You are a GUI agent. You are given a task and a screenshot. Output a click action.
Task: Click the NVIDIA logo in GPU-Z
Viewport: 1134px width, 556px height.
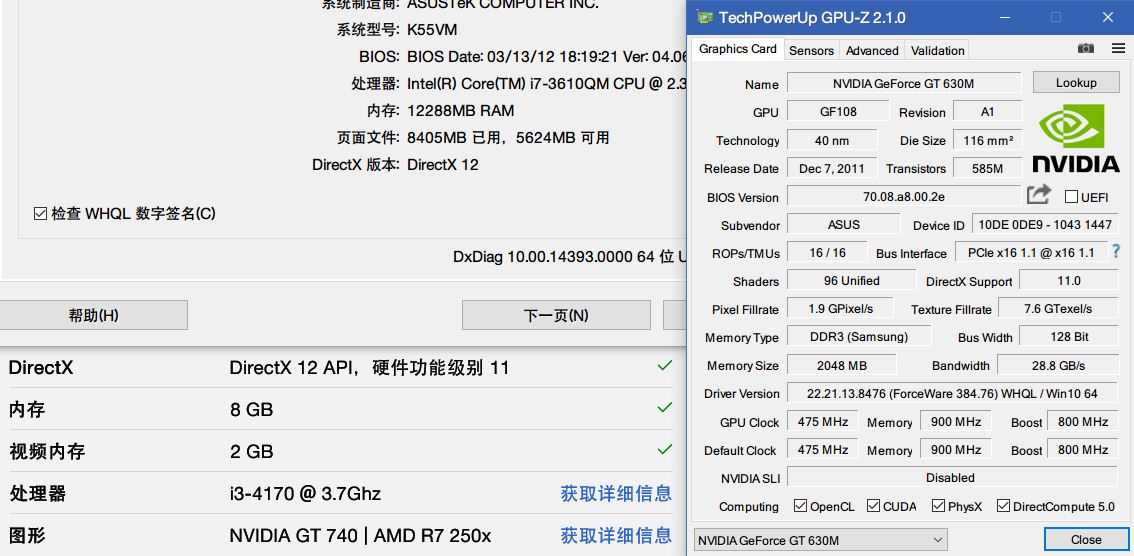click(1075, 137)
